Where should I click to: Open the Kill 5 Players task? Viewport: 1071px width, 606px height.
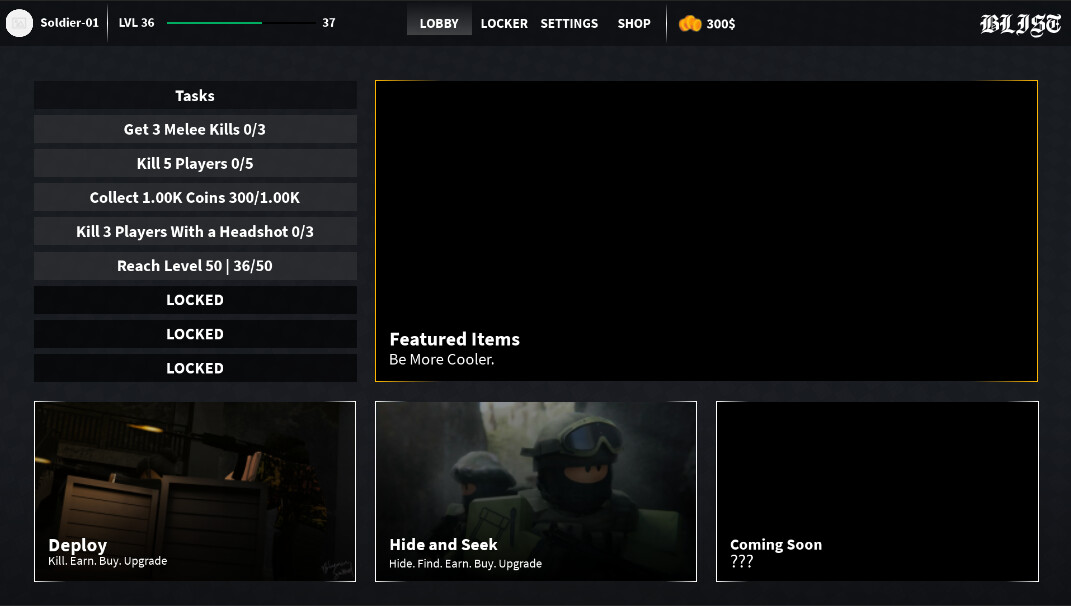click(x=195, y=163)
